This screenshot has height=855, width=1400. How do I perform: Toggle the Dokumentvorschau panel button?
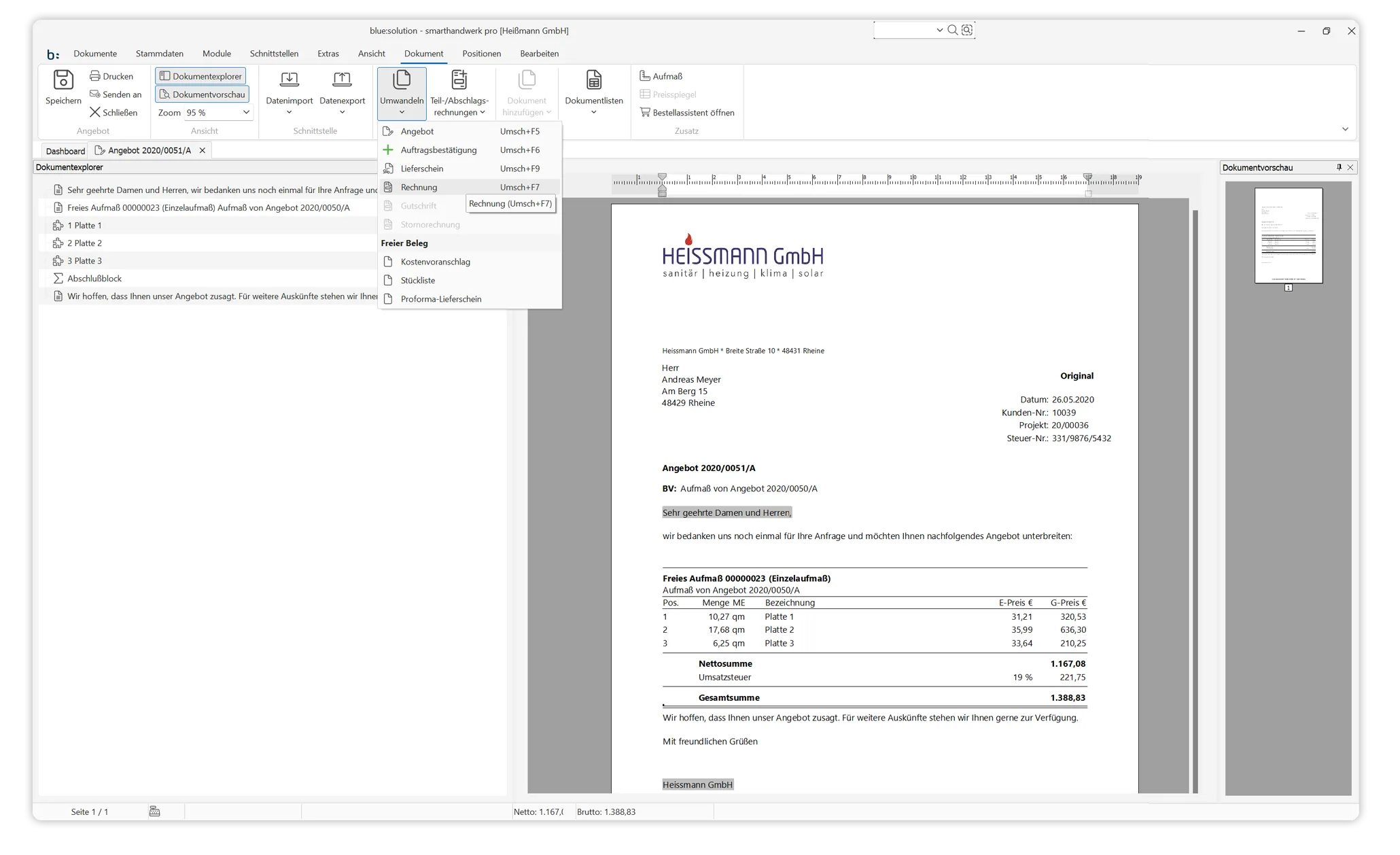(x=202, y=94)
